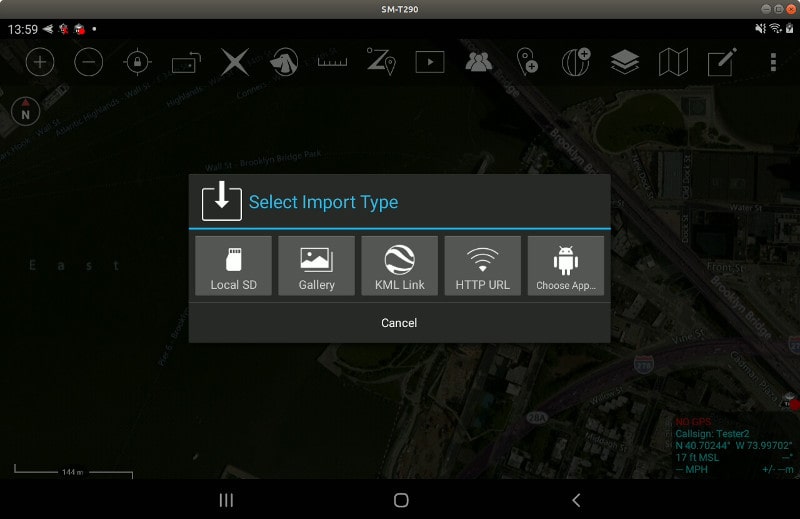
Task: Zoom in with the plus icon
Action: tap(40, 62)
